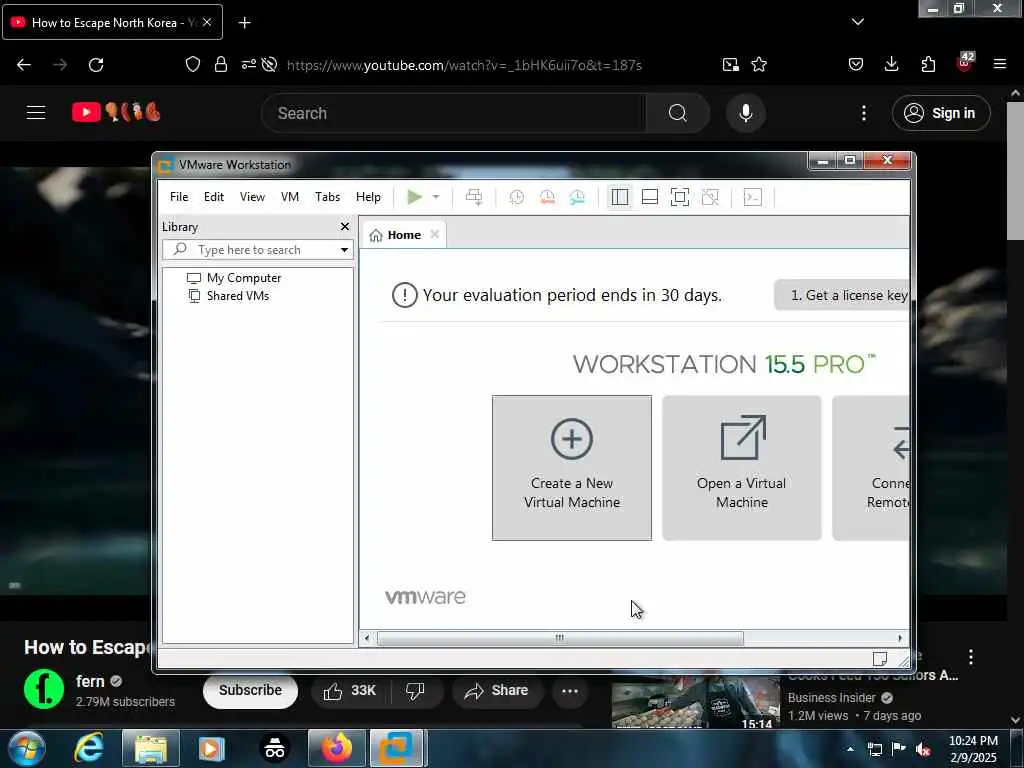Open the Tabs menu

pos(327,197)
